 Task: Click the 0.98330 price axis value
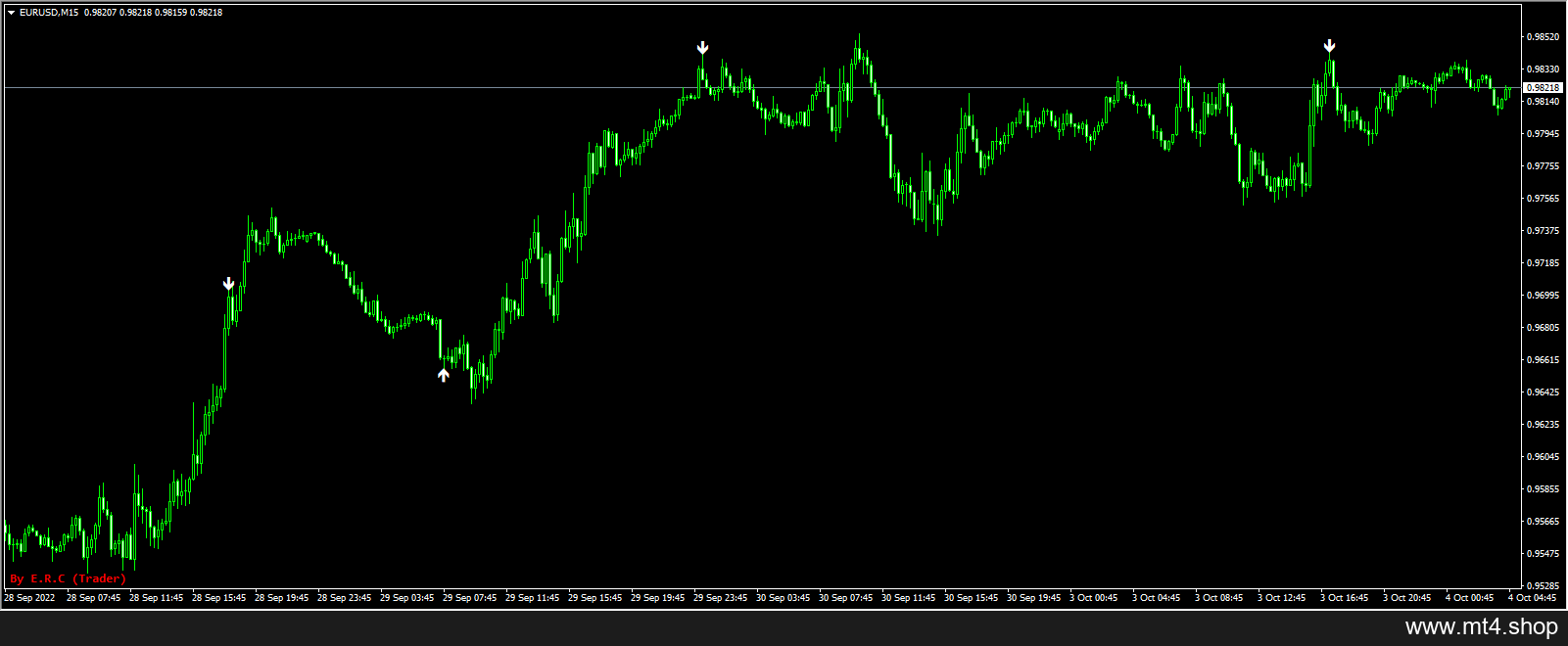point(1544,69)
